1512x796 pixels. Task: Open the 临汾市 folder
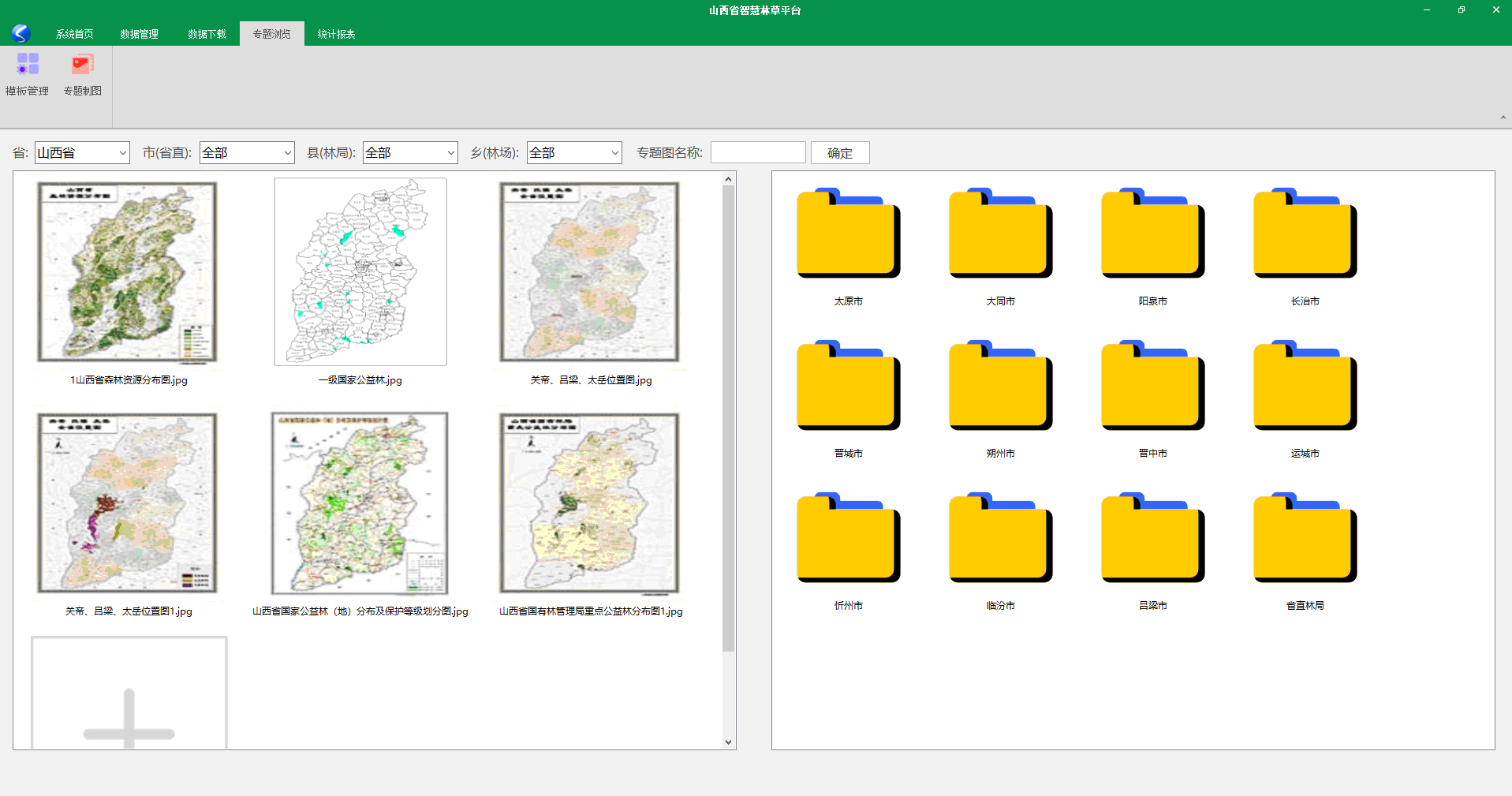(1000, 540)
